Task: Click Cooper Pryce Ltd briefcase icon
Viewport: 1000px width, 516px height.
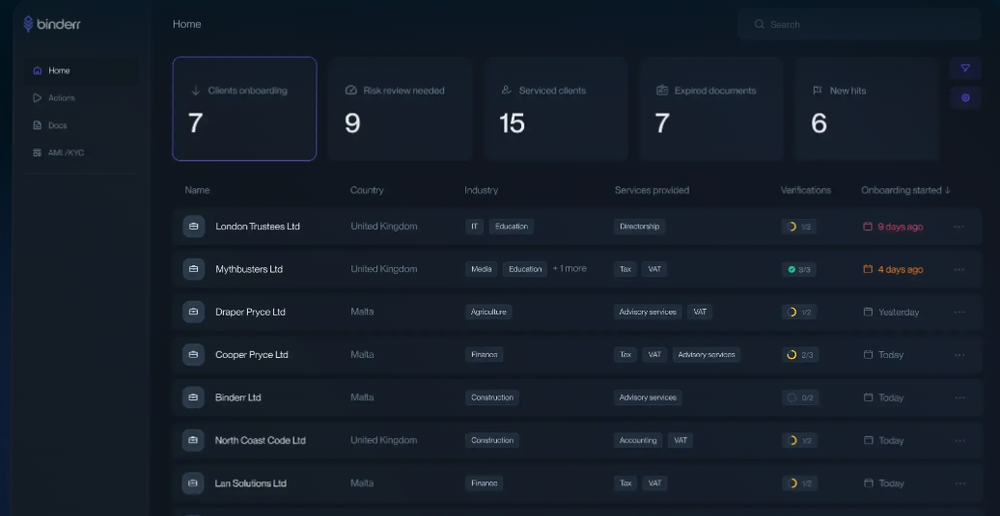Action: (x=194, y=355)
